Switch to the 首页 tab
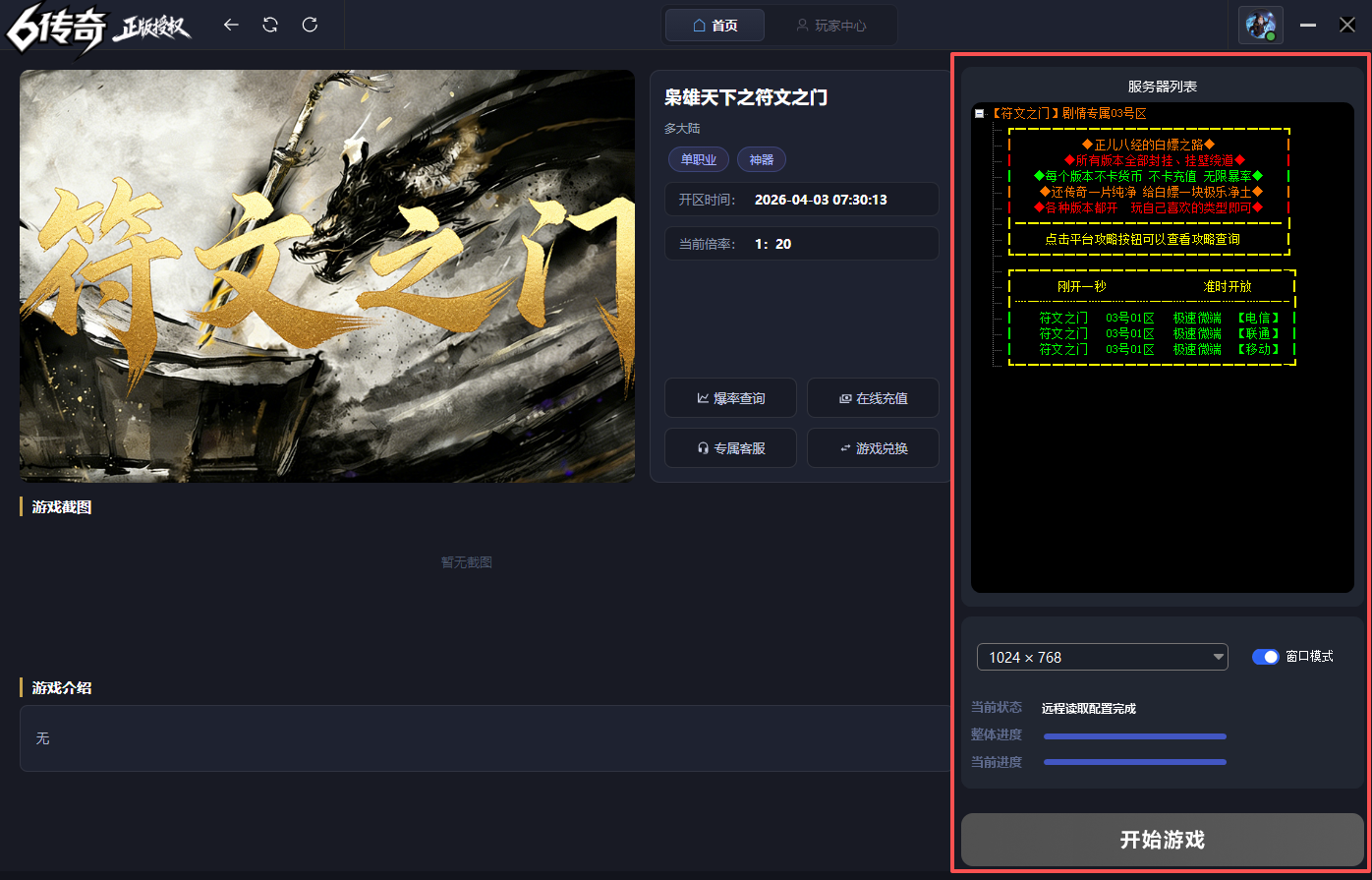1372x880 pixels. (x=715, y=26)
